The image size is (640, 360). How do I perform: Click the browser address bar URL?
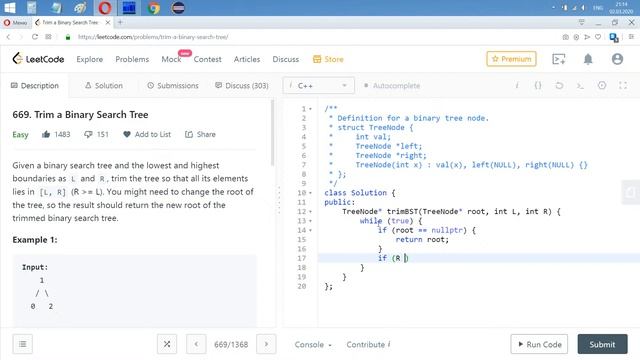(153, 37)
